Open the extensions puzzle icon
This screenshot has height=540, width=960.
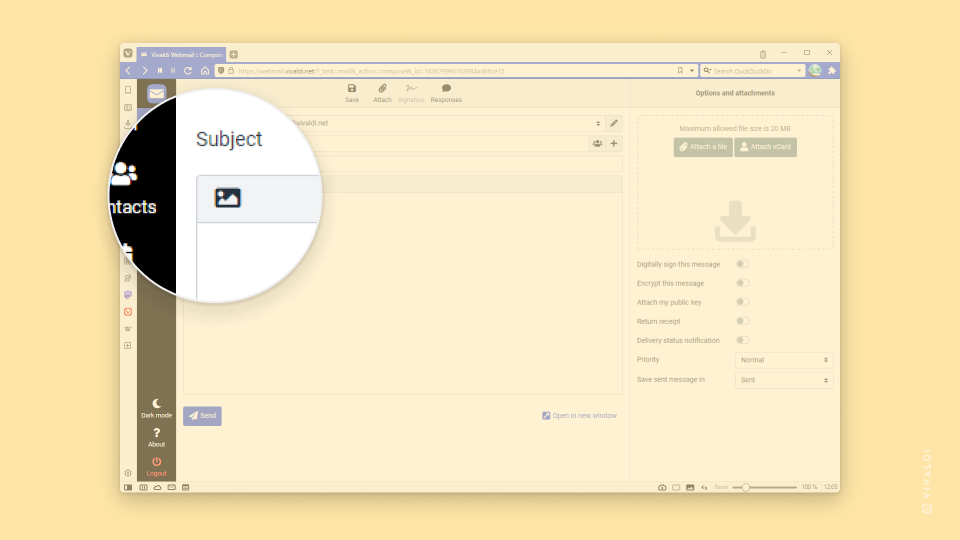click(831, 70)
